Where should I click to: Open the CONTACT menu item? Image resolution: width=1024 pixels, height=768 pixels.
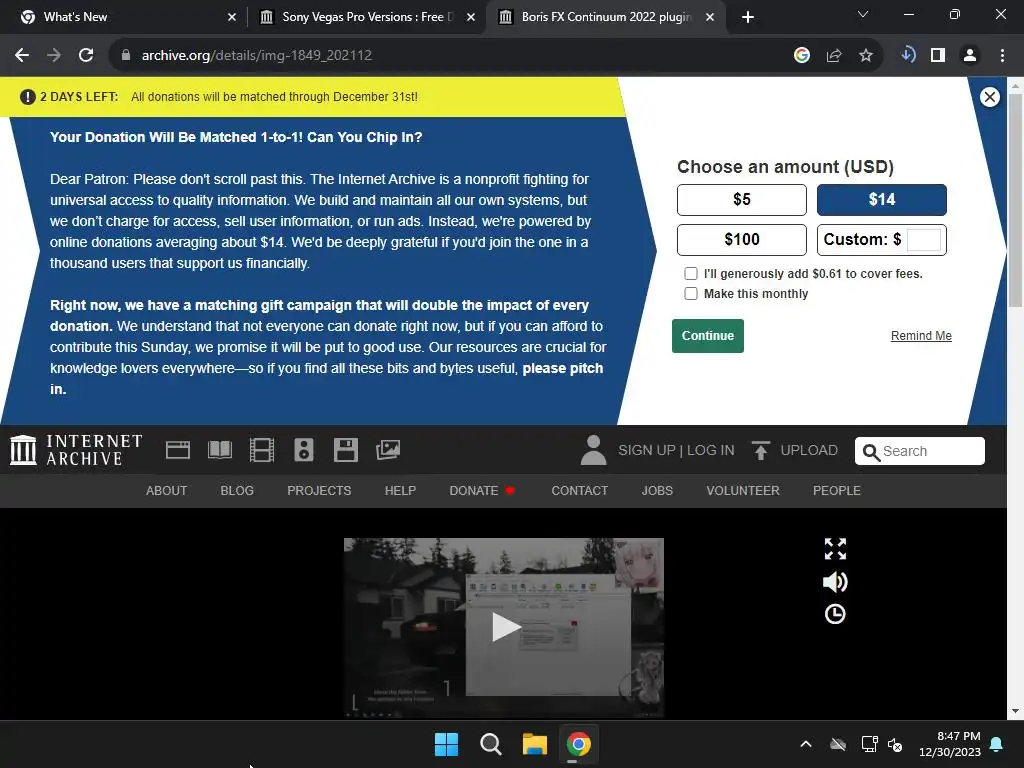(579, 490)
